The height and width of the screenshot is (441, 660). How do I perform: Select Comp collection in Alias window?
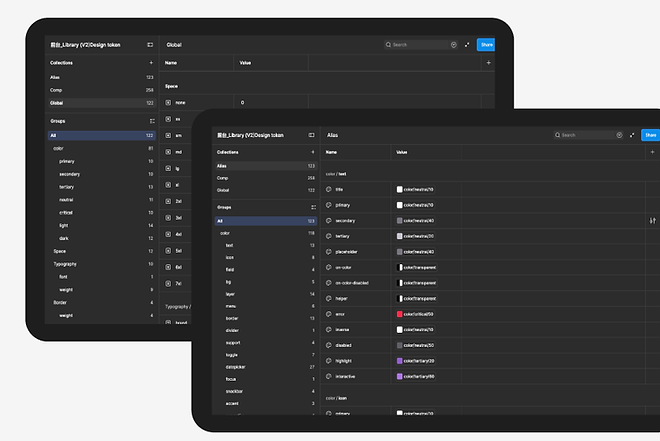tap(266, 178)
